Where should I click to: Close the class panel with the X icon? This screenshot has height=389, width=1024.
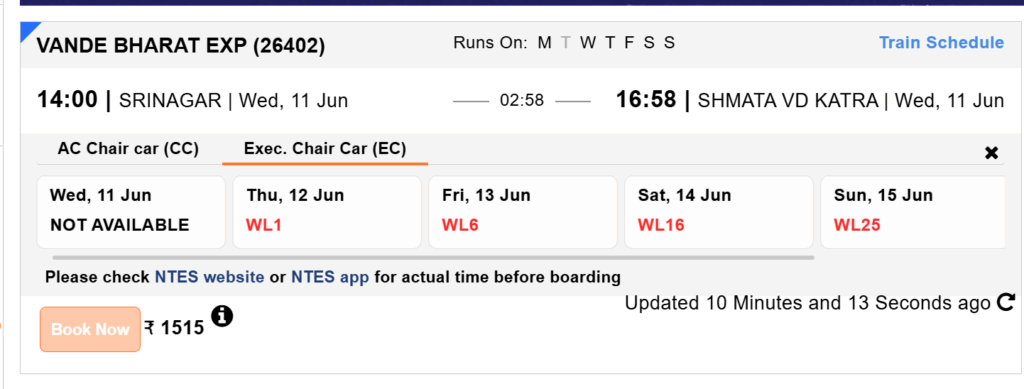991,153
